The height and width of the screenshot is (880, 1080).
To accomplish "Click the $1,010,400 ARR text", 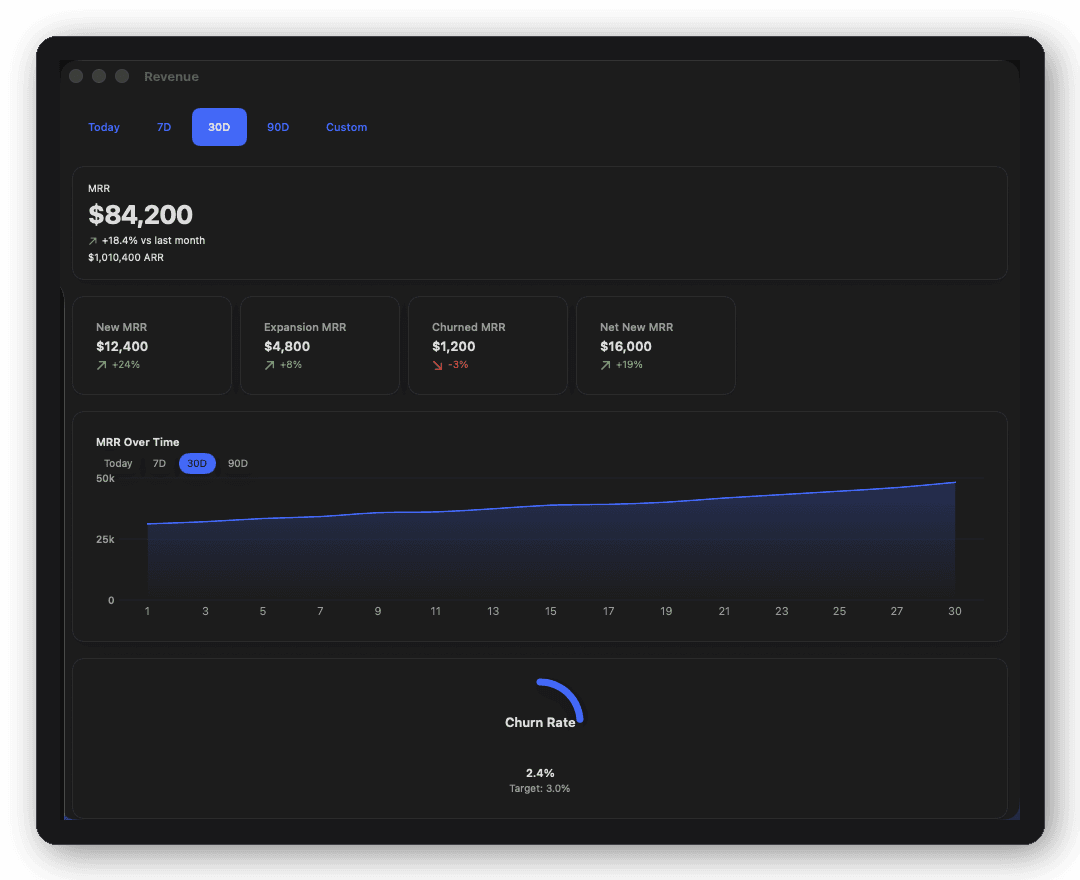I will tap(126, 258).
